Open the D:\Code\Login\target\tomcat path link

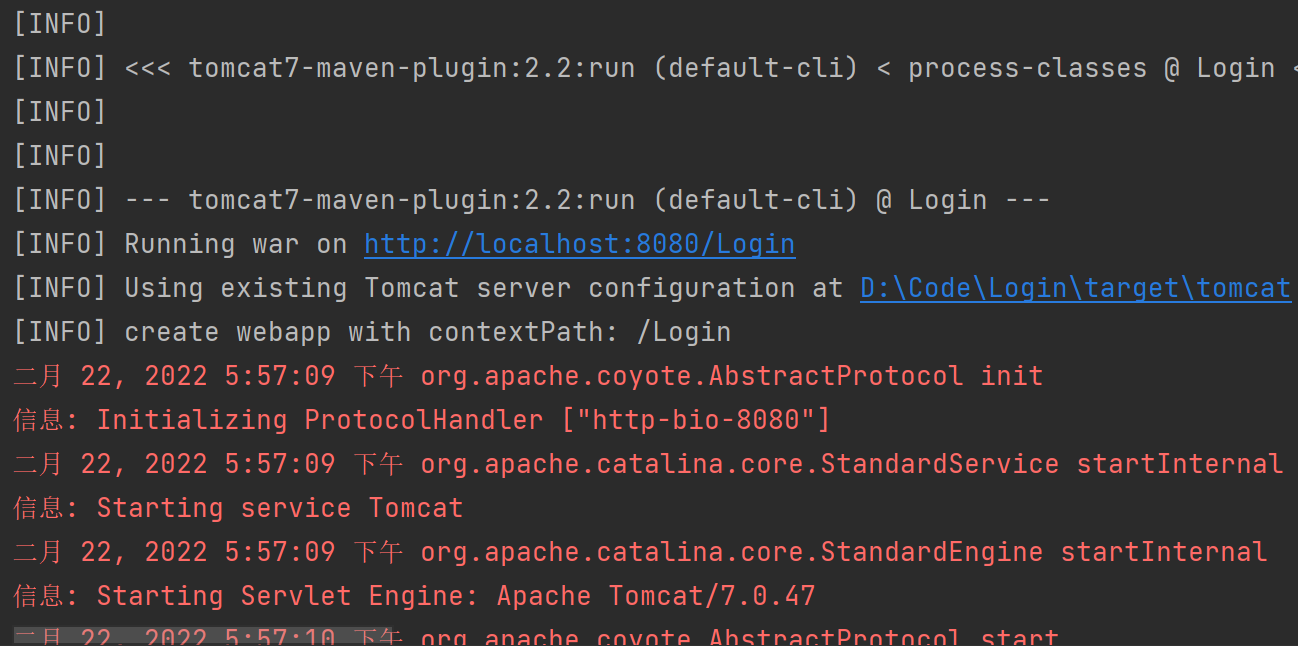(x=1075, y=288)
